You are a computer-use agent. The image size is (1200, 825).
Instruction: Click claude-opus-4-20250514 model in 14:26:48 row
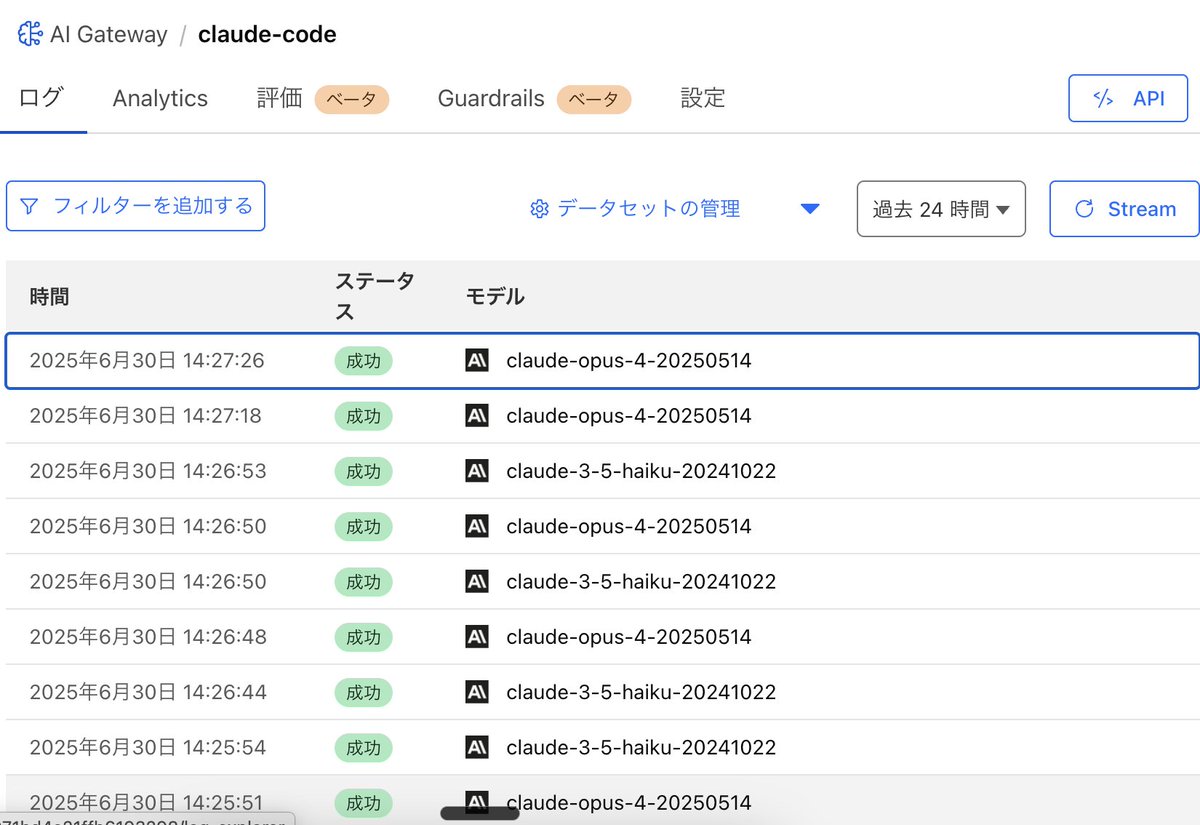pyautogui.click(x=629, y=637)
